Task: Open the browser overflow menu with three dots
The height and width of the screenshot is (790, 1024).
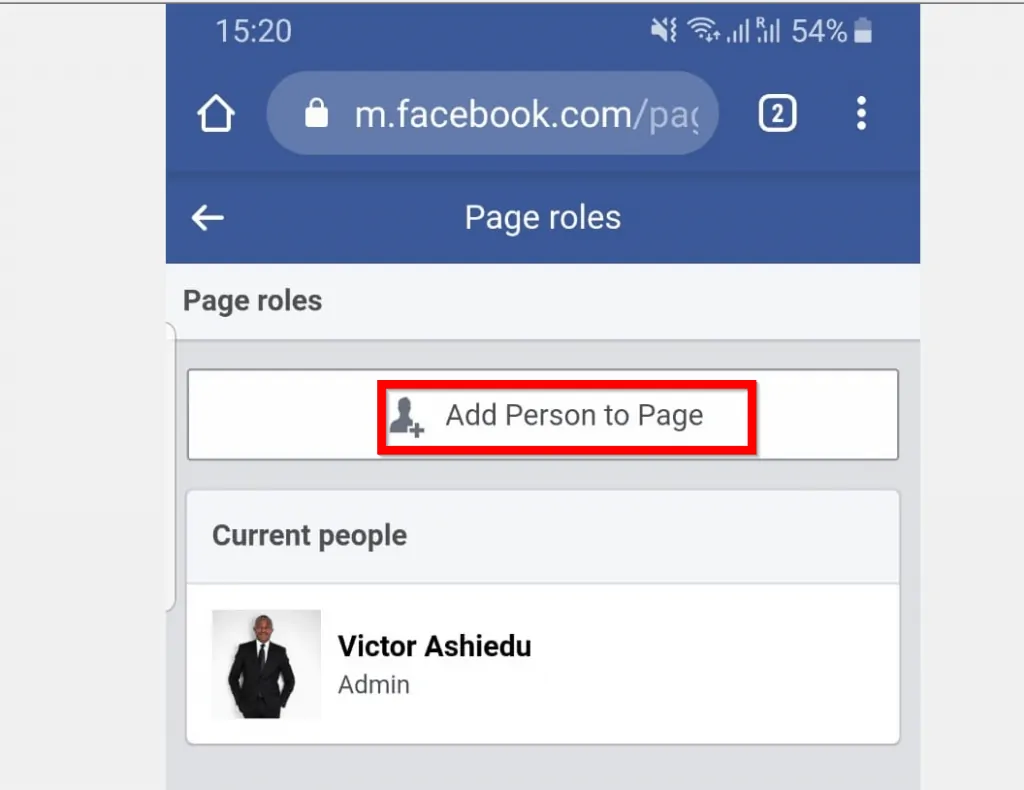Action: pos(861,113)
